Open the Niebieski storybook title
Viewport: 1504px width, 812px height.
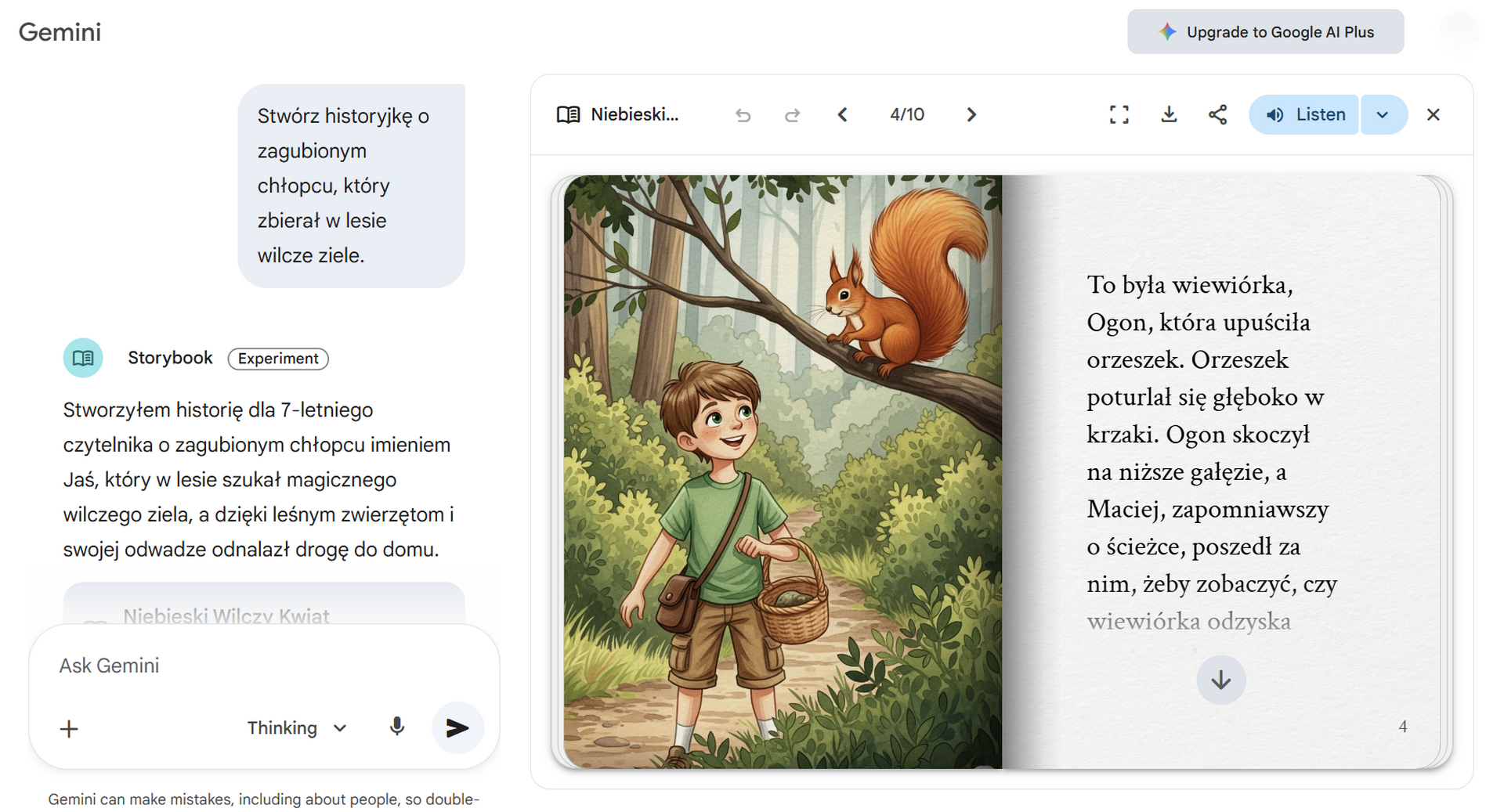618,115
